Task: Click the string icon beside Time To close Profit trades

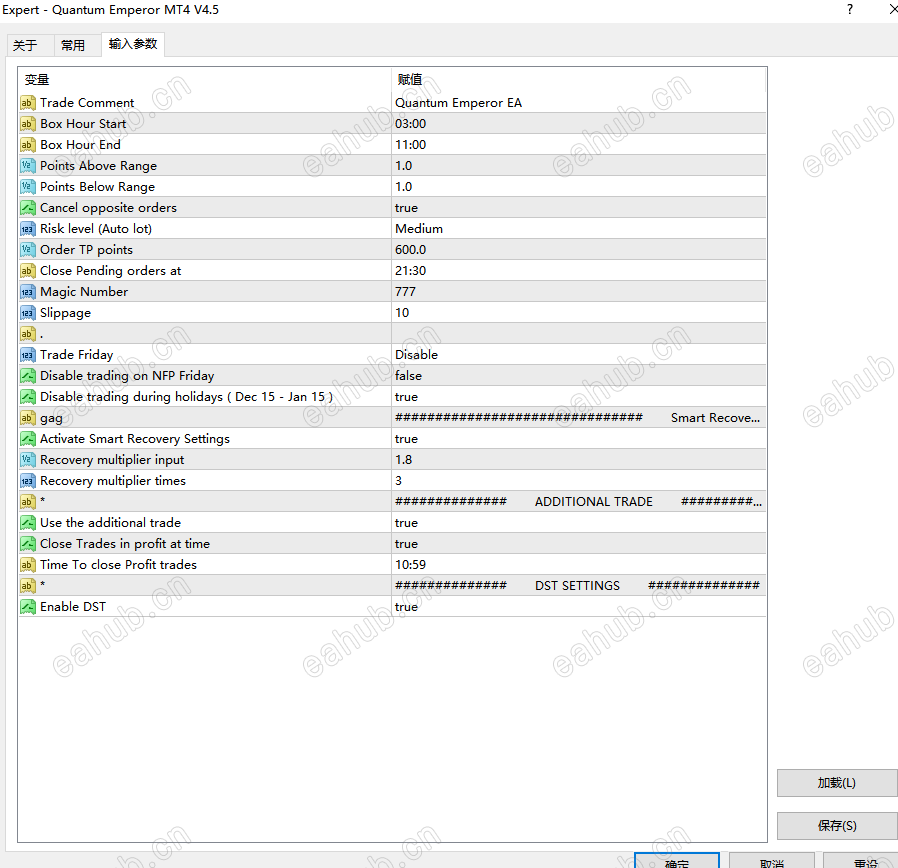Action: [27, 565]
